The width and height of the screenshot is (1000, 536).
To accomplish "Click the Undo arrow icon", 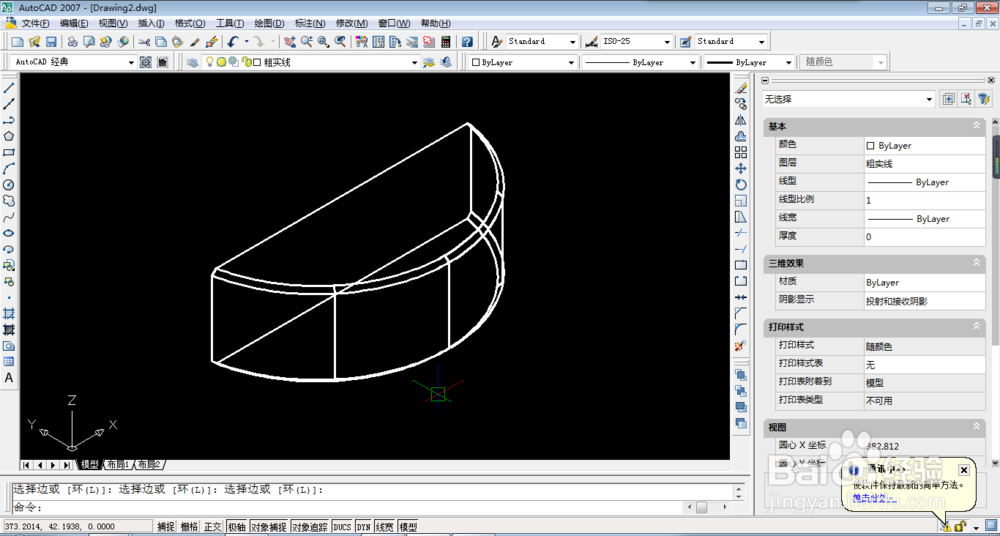I will pyautogui.click(x=233, y=41).
